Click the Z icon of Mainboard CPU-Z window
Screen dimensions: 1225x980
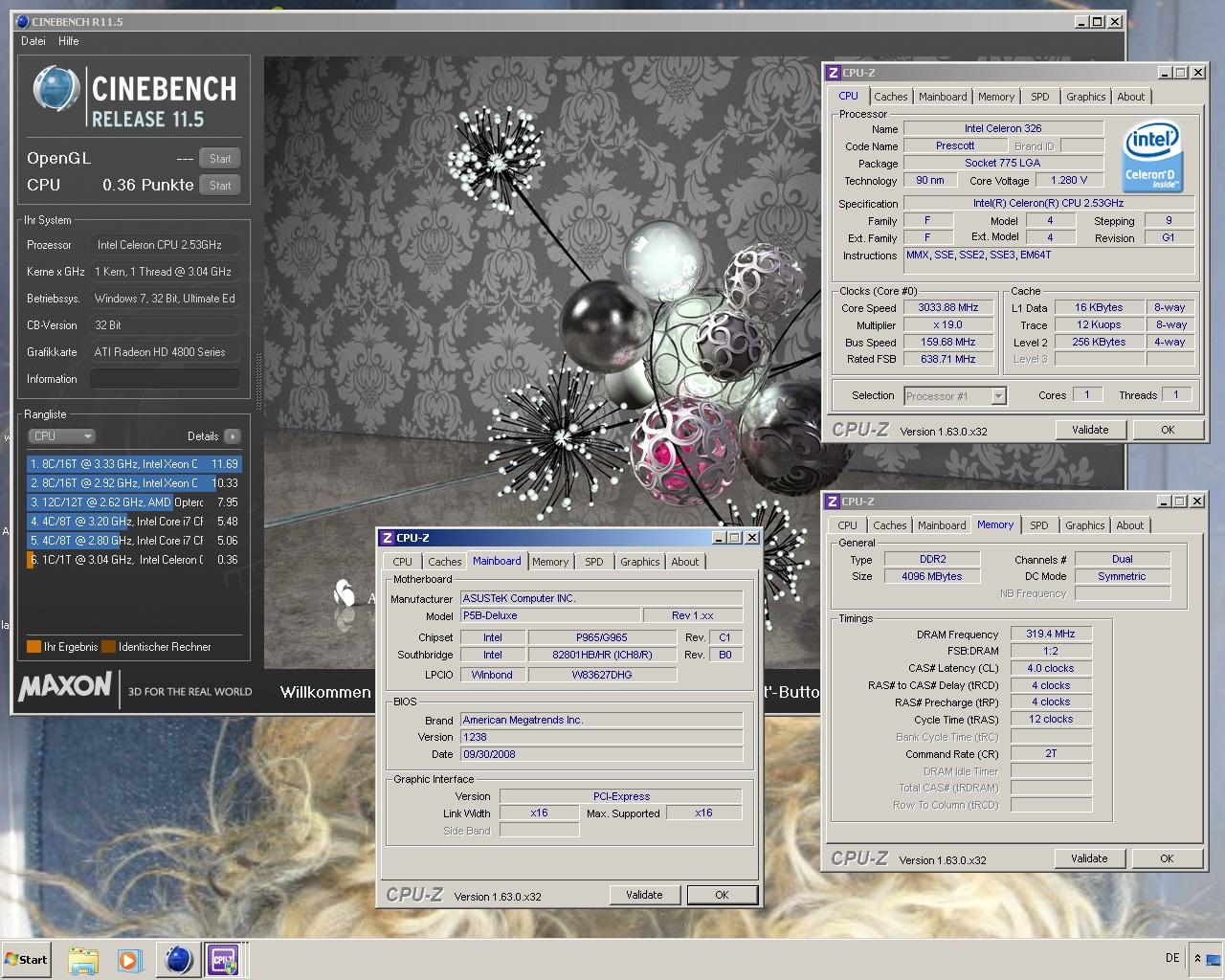(x=388, y=538)
